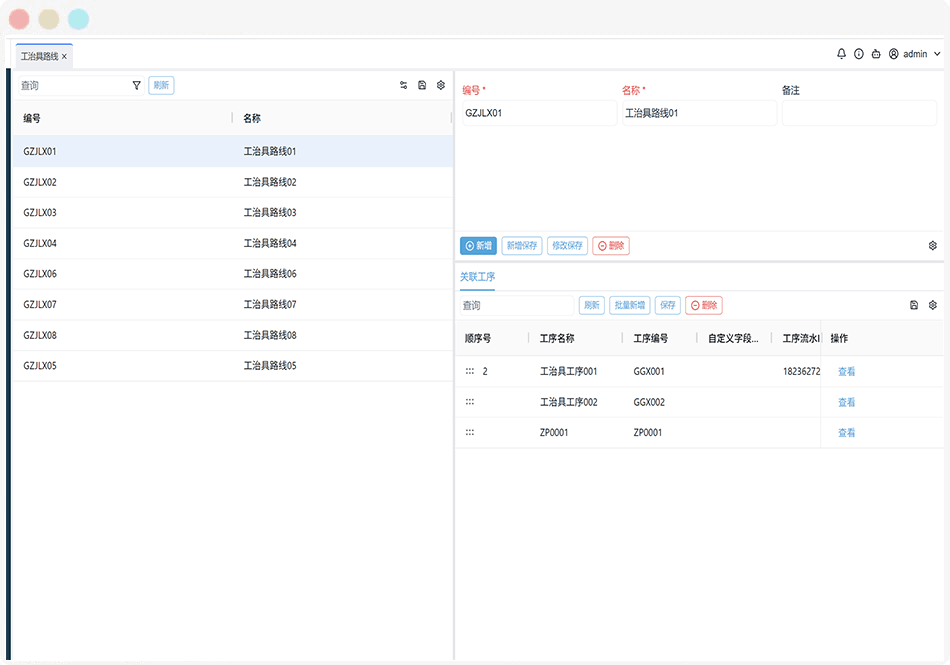This screenshot has height=665, width=950.
Task: Expand the admin dropdown arrow
Action: (937, 54)
